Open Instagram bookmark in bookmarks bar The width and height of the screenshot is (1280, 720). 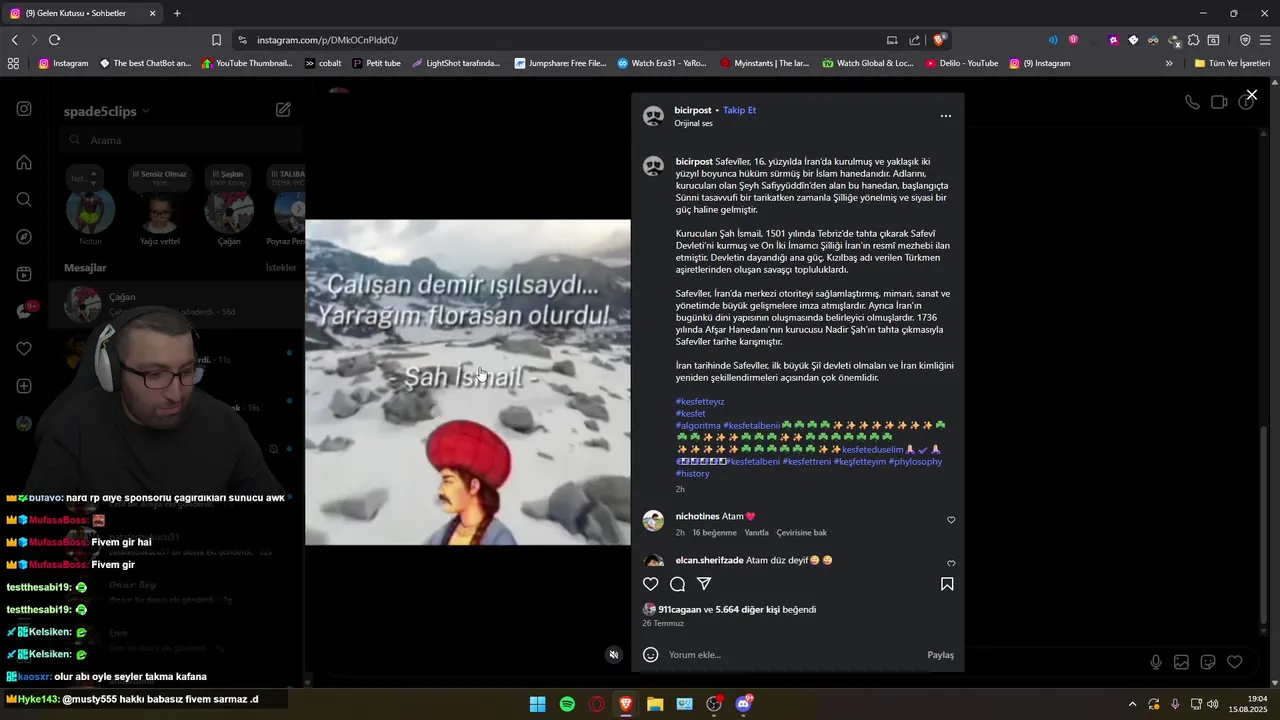coord(63,63)
